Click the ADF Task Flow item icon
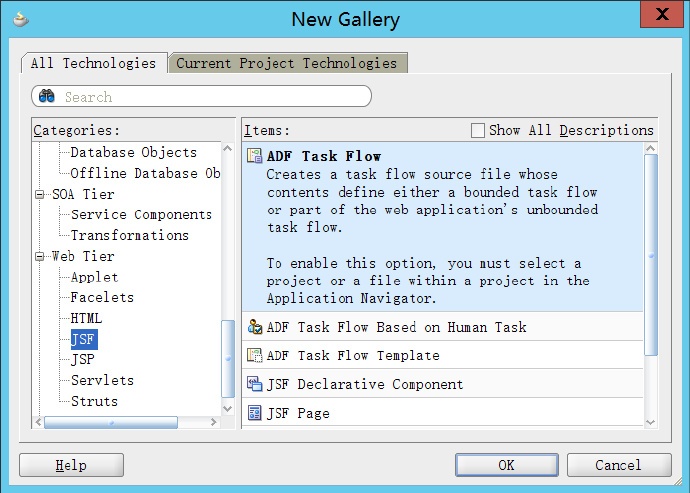Screen dimensions: 690x493 click(x=254, y=156)
